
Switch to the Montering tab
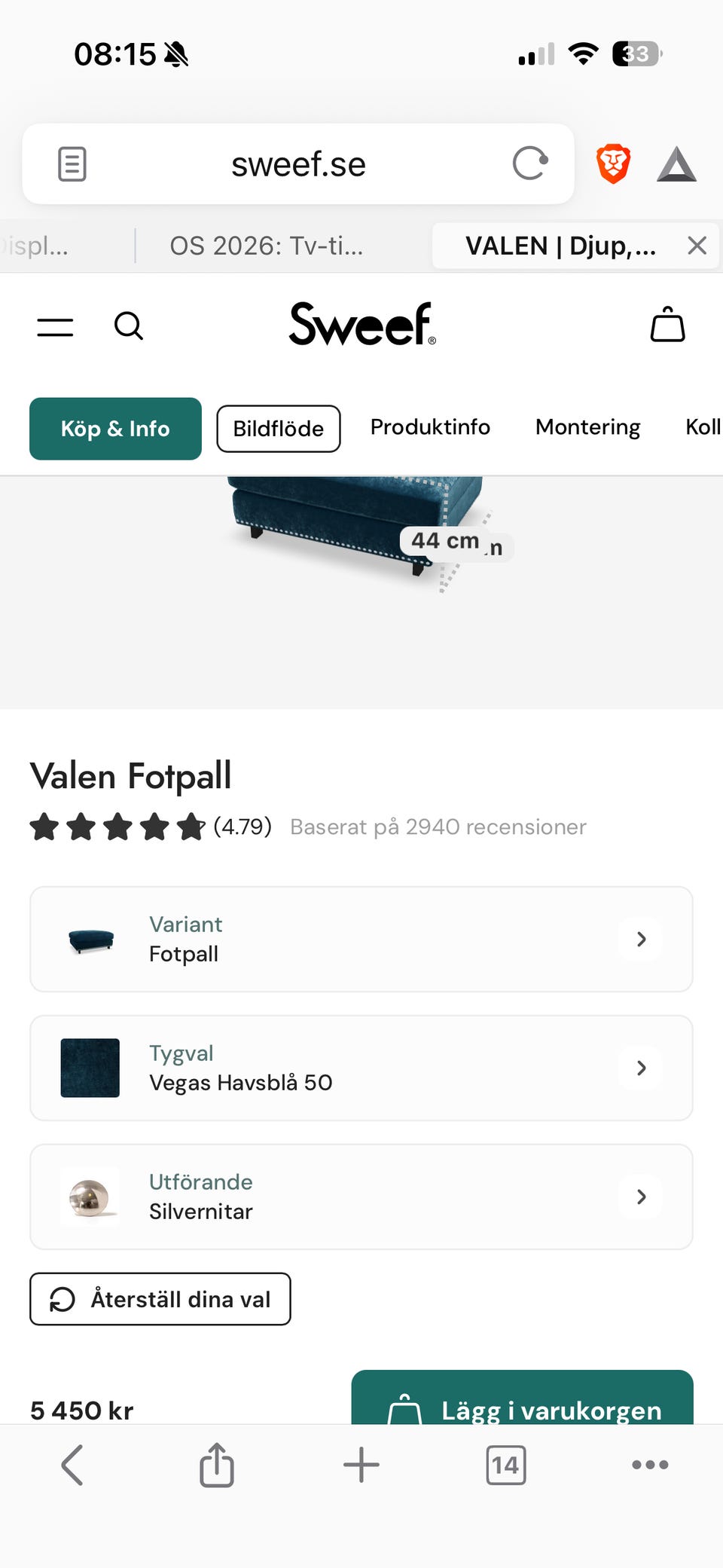[587, 427]
